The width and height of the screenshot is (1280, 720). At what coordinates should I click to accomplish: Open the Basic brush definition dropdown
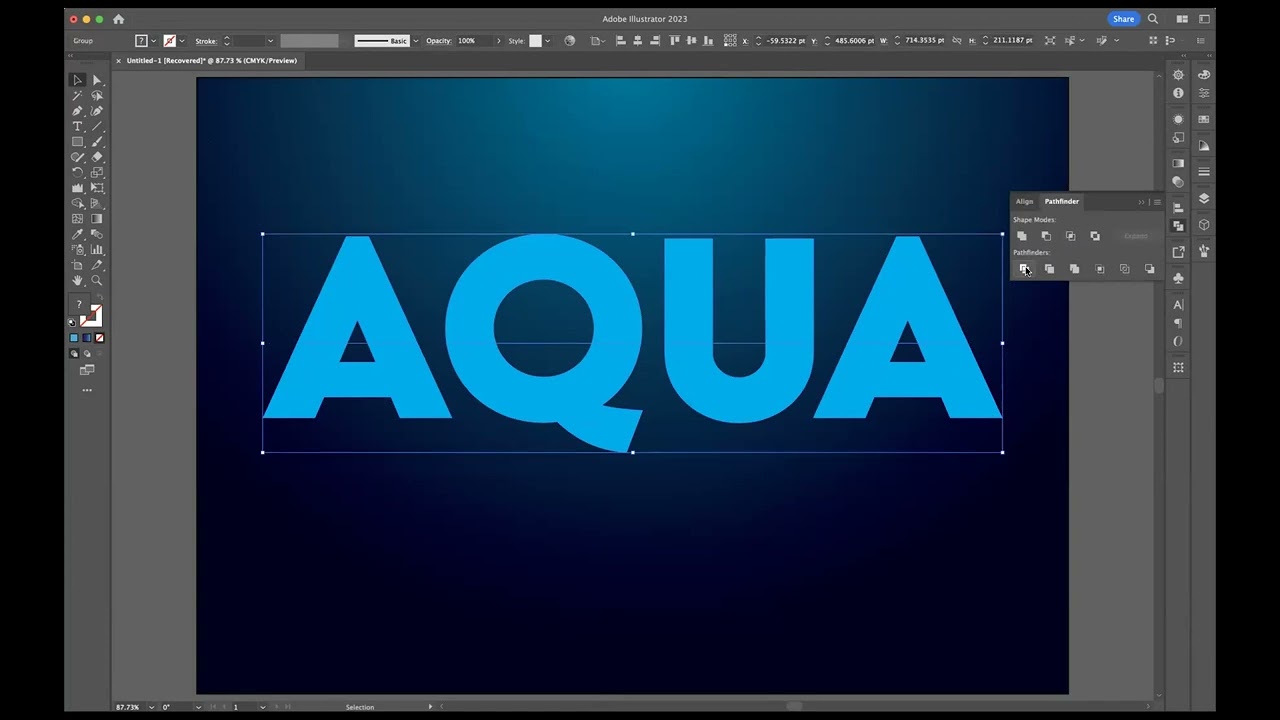pyautogui.click(x=415, y=41)
